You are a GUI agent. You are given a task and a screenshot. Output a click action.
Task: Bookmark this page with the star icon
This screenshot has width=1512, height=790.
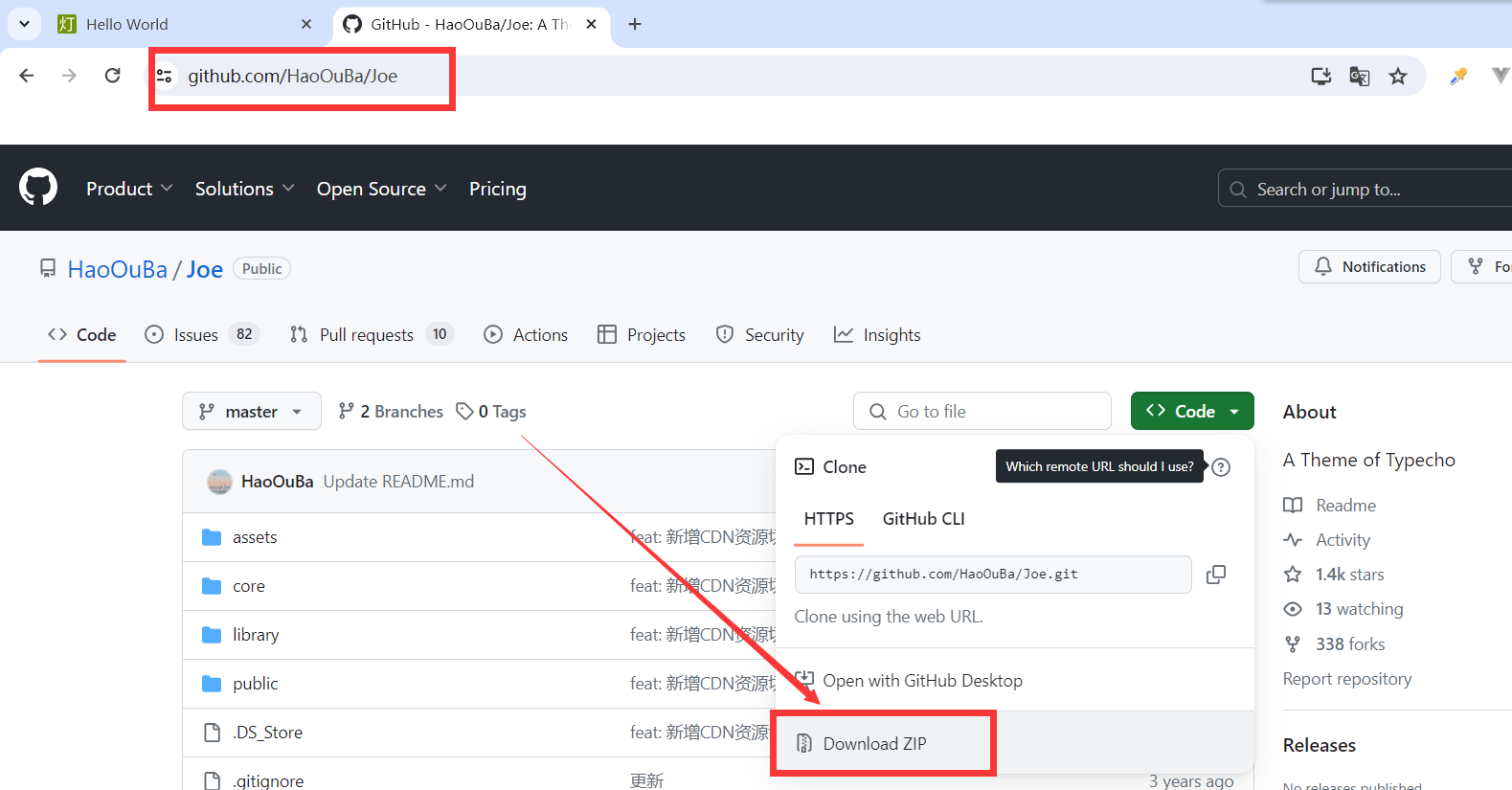tap(1398, 76)
